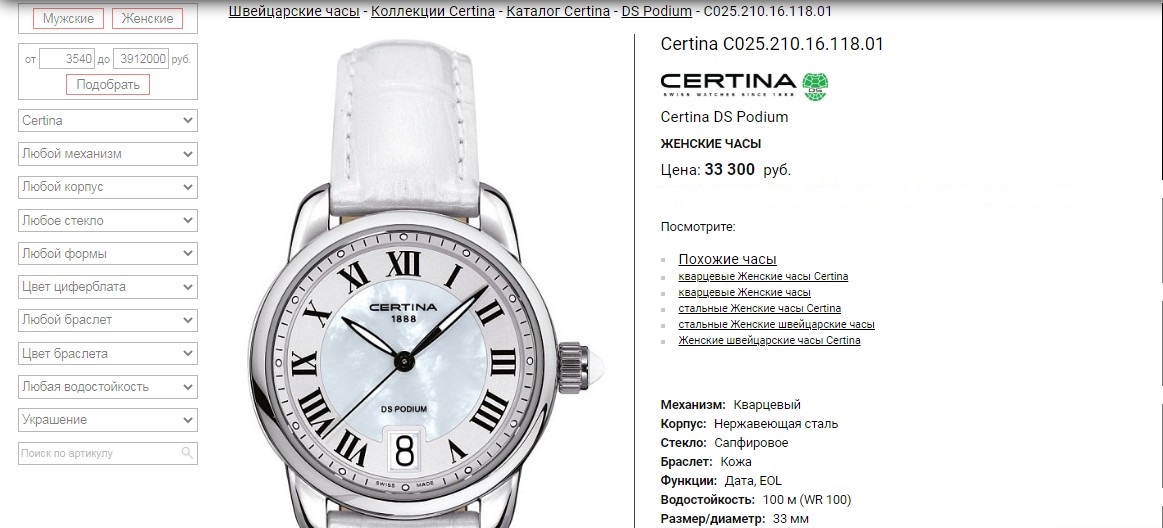
Task: Open the Любая водостойкость dropdown
Action: [108, 386]
